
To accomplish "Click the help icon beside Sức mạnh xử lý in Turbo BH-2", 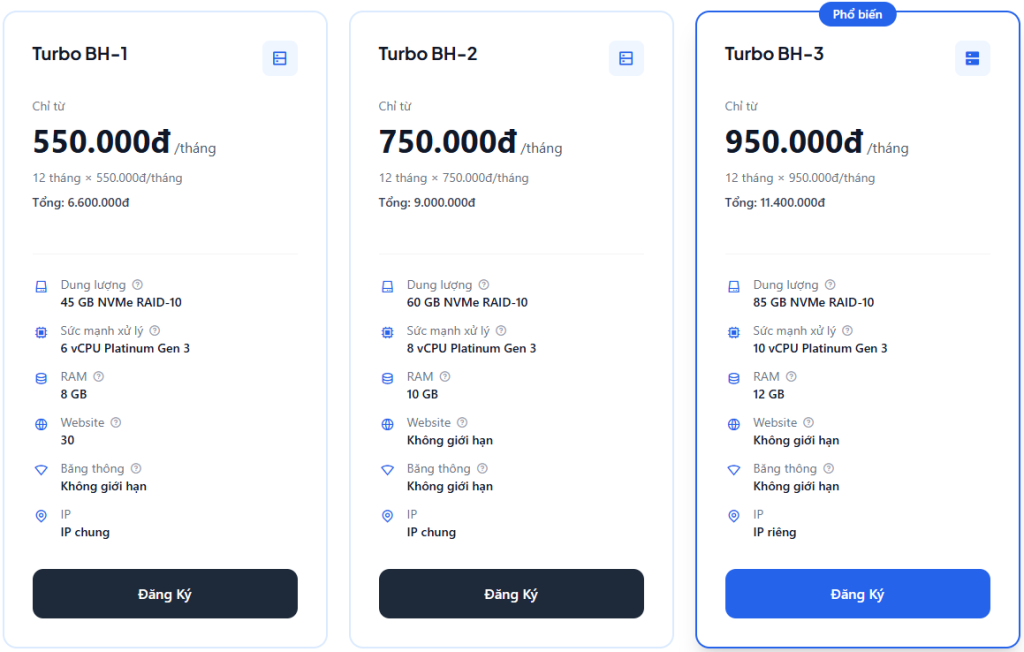I will (501, 331).
